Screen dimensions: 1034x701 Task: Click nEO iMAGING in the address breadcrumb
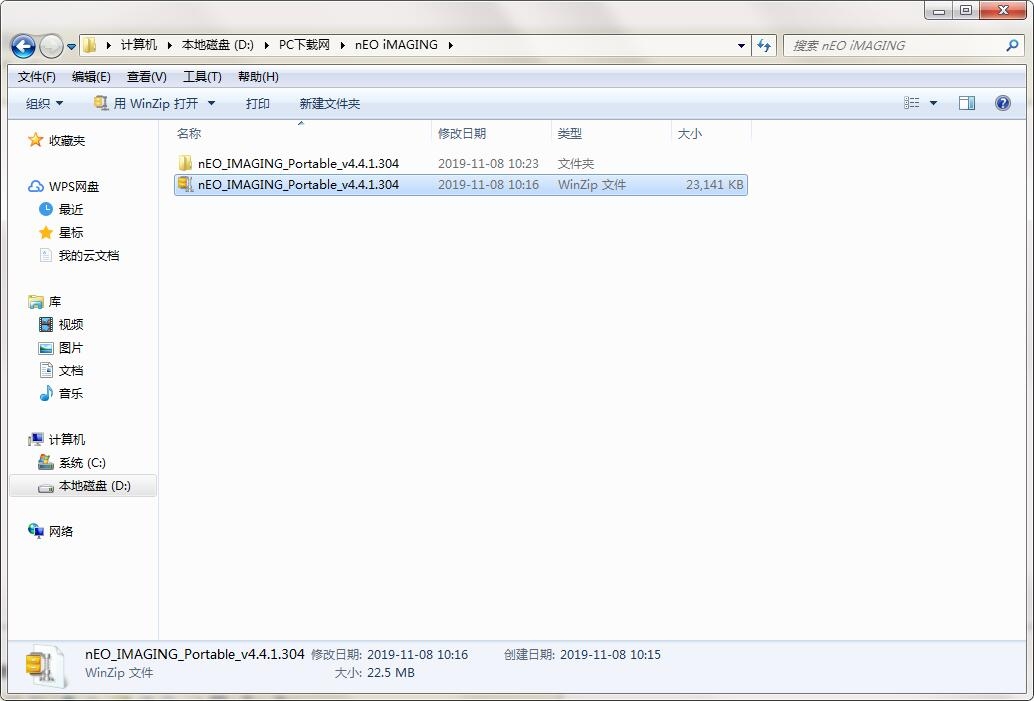coord(396,45)
